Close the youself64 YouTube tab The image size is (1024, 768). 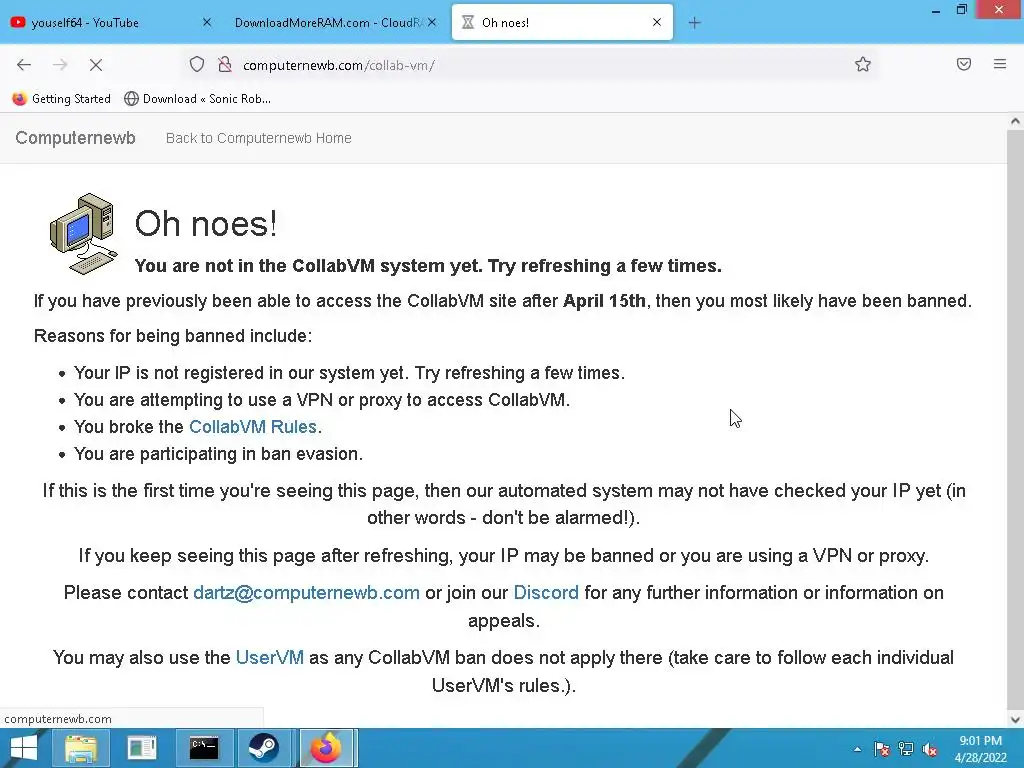tap(207, 22)
